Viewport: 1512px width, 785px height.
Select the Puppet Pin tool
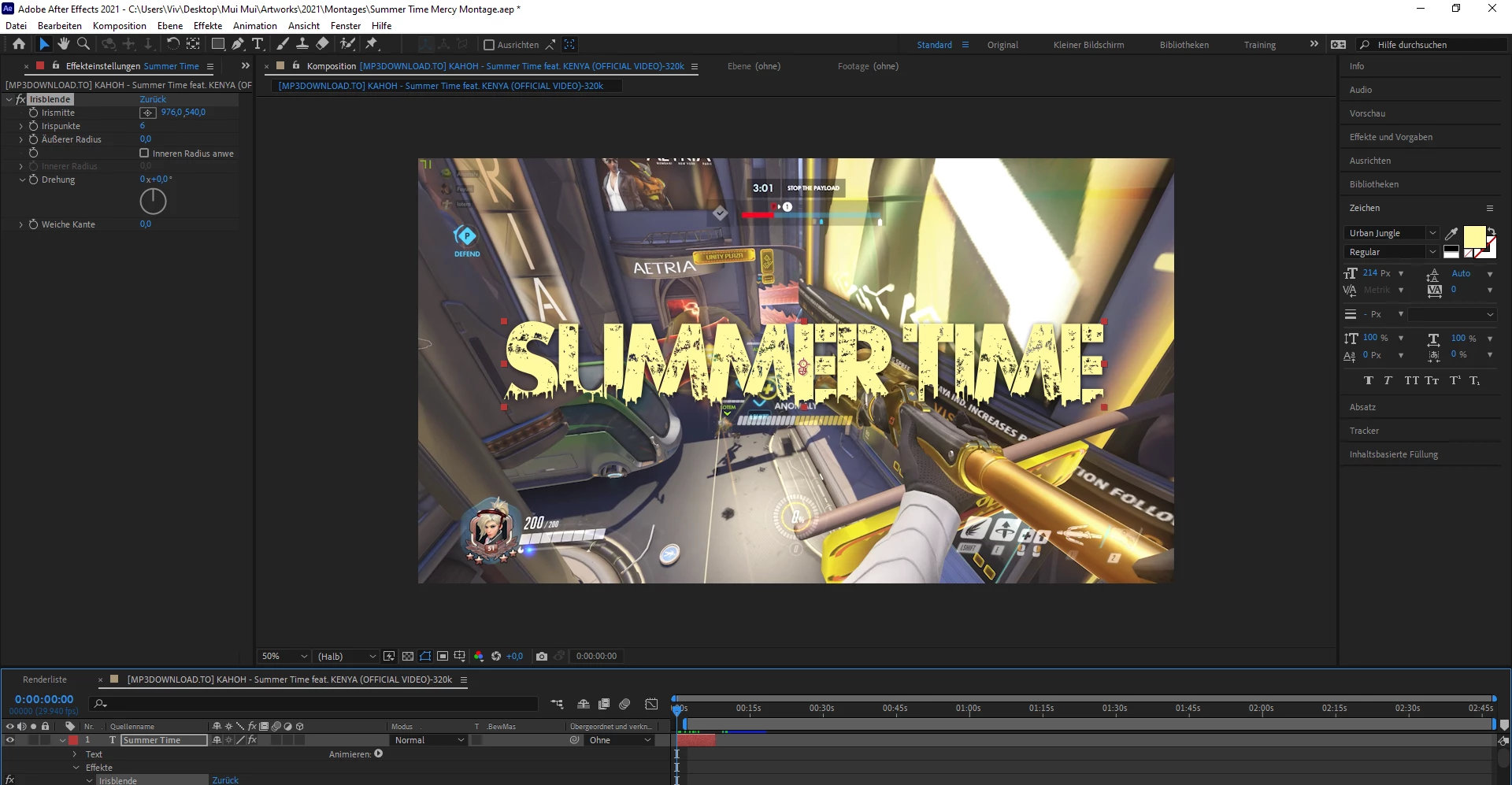coord(372,44)
